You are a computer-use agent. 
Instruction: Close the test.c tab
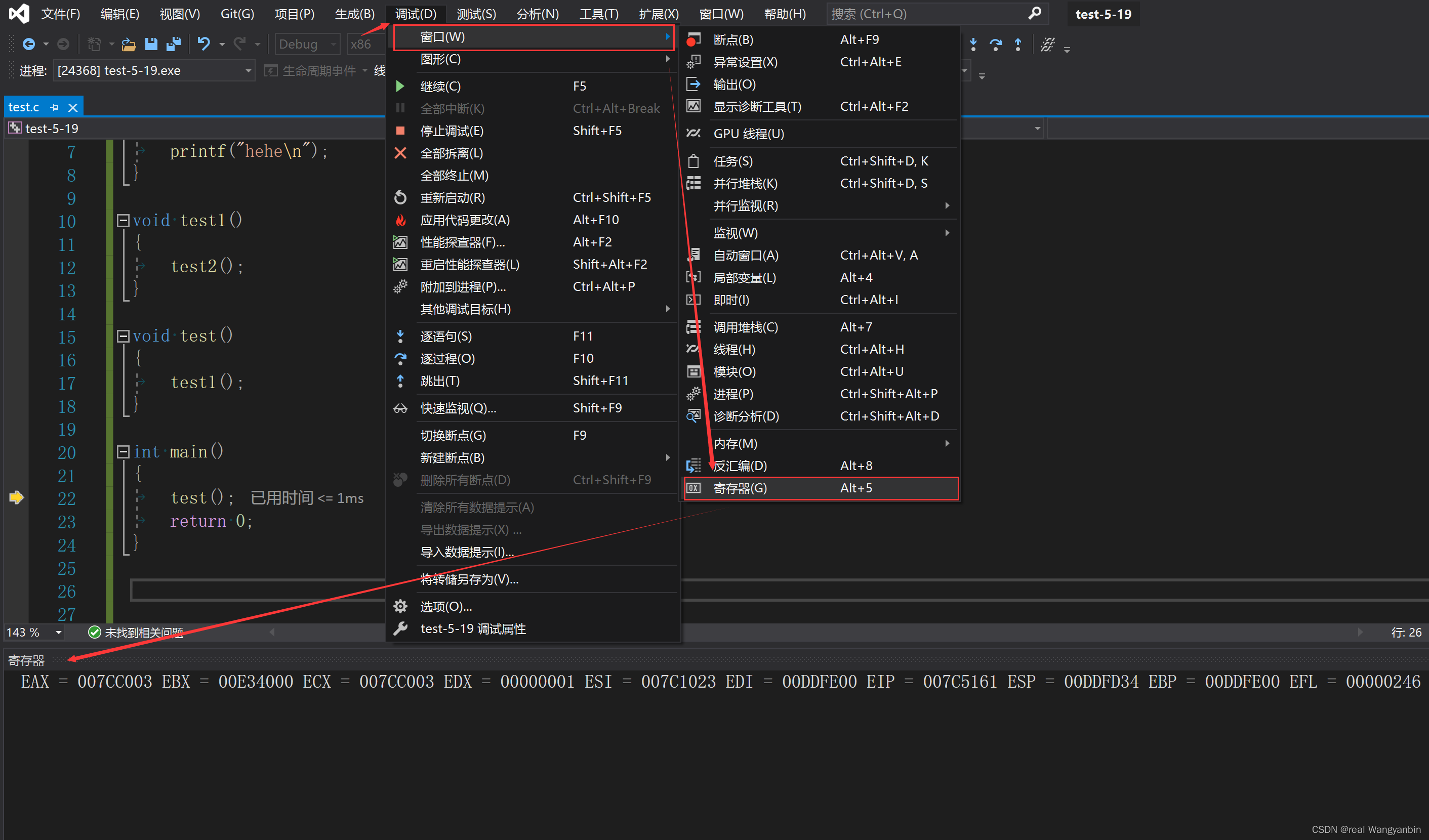(x=72, y=107)
